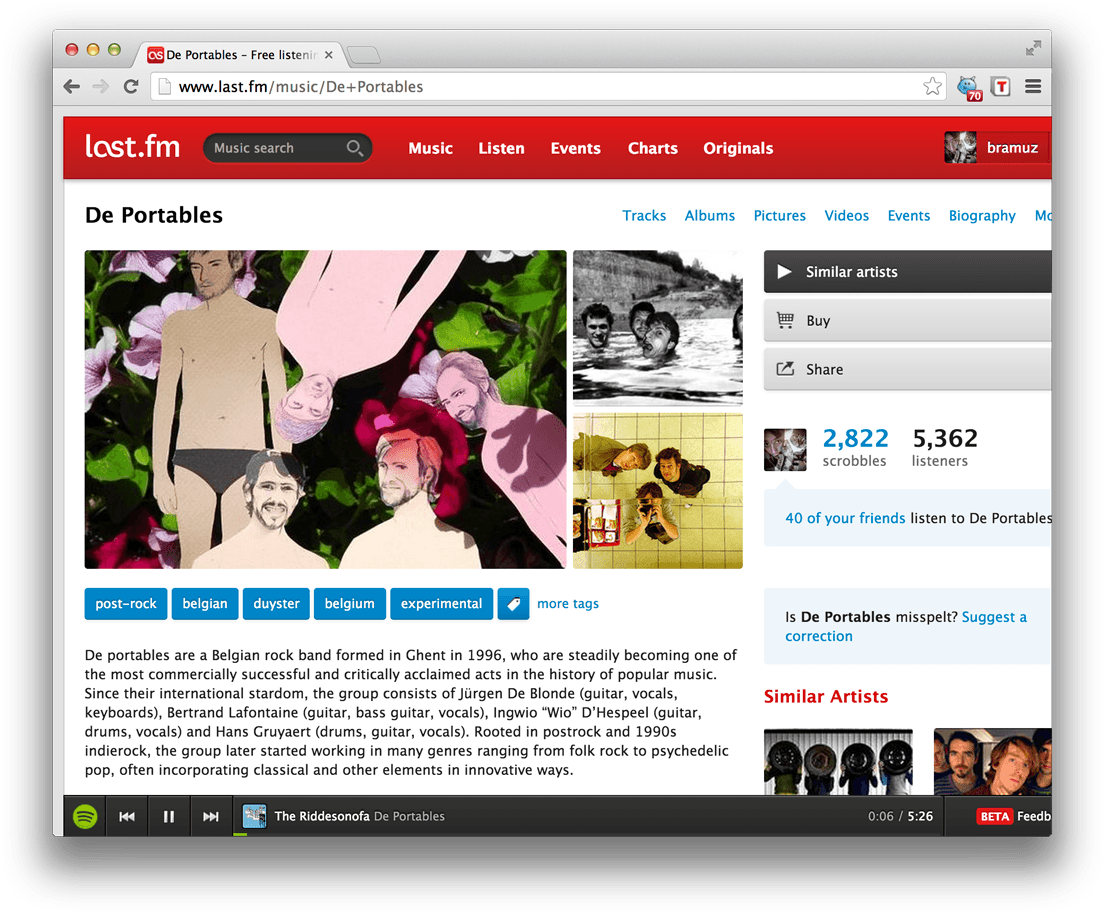Open the blue extension with 70 badge
This screenshot has height=912, width=1103.
coord(969,87)
